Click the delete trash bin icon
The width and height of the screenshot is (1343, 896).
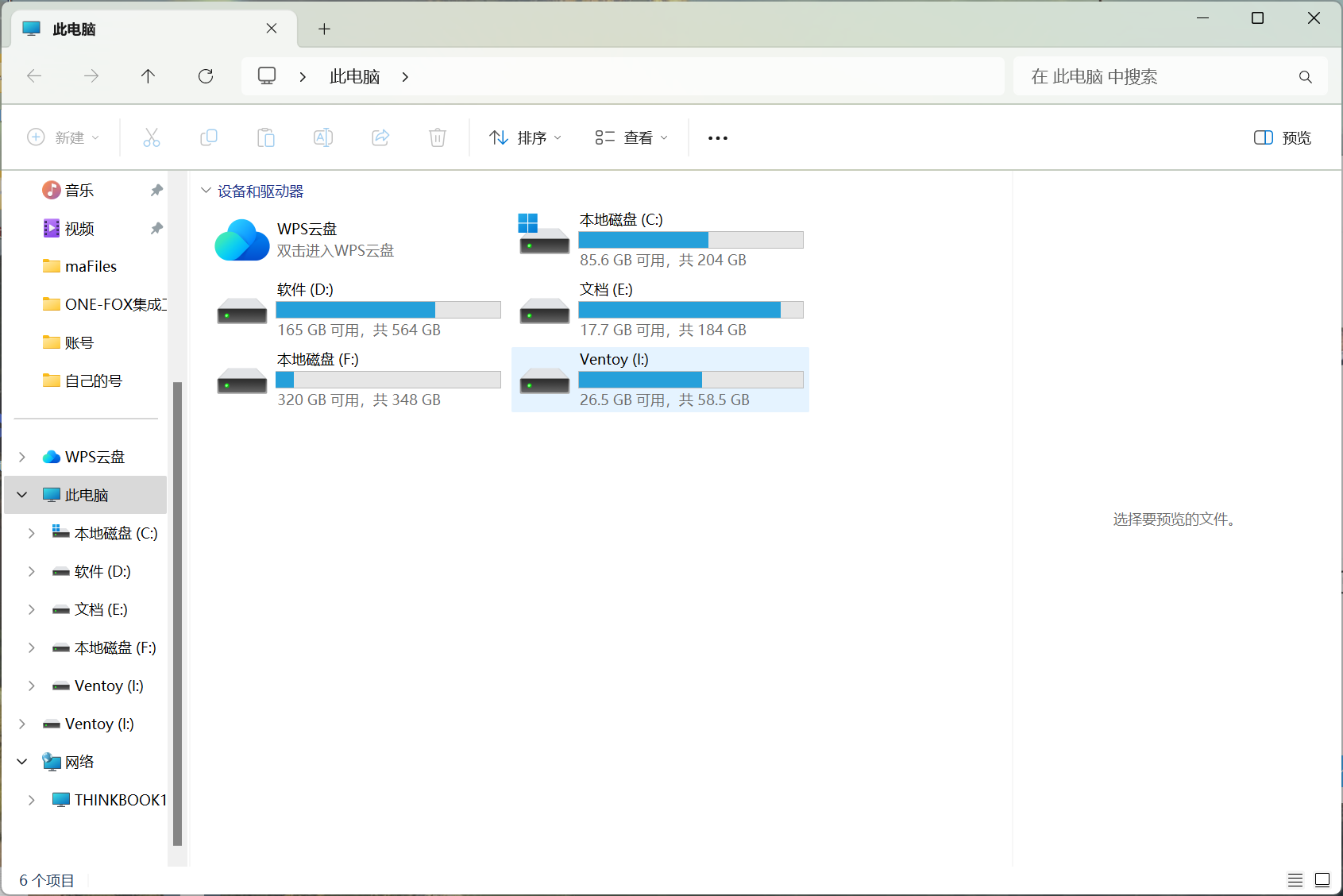[x=438, y=138]
